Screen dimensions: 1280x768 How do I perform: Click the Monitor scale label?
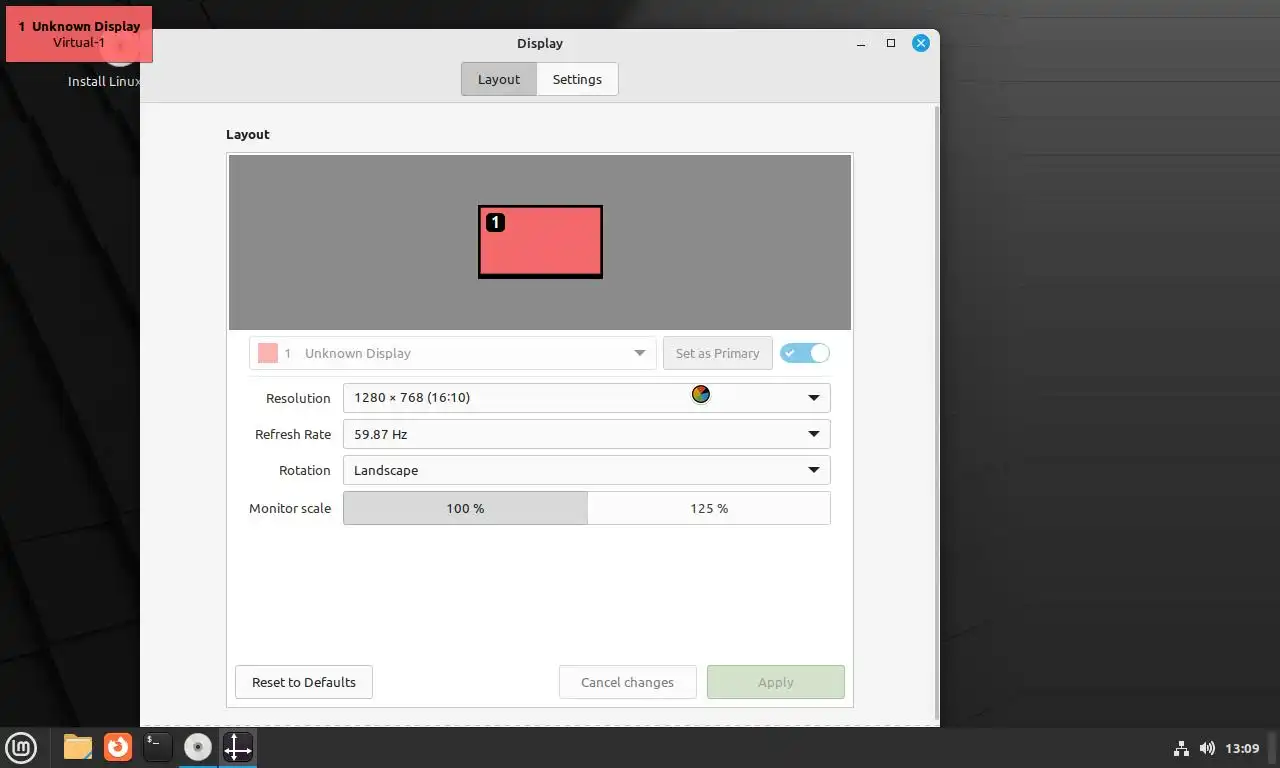pos(290,508)
